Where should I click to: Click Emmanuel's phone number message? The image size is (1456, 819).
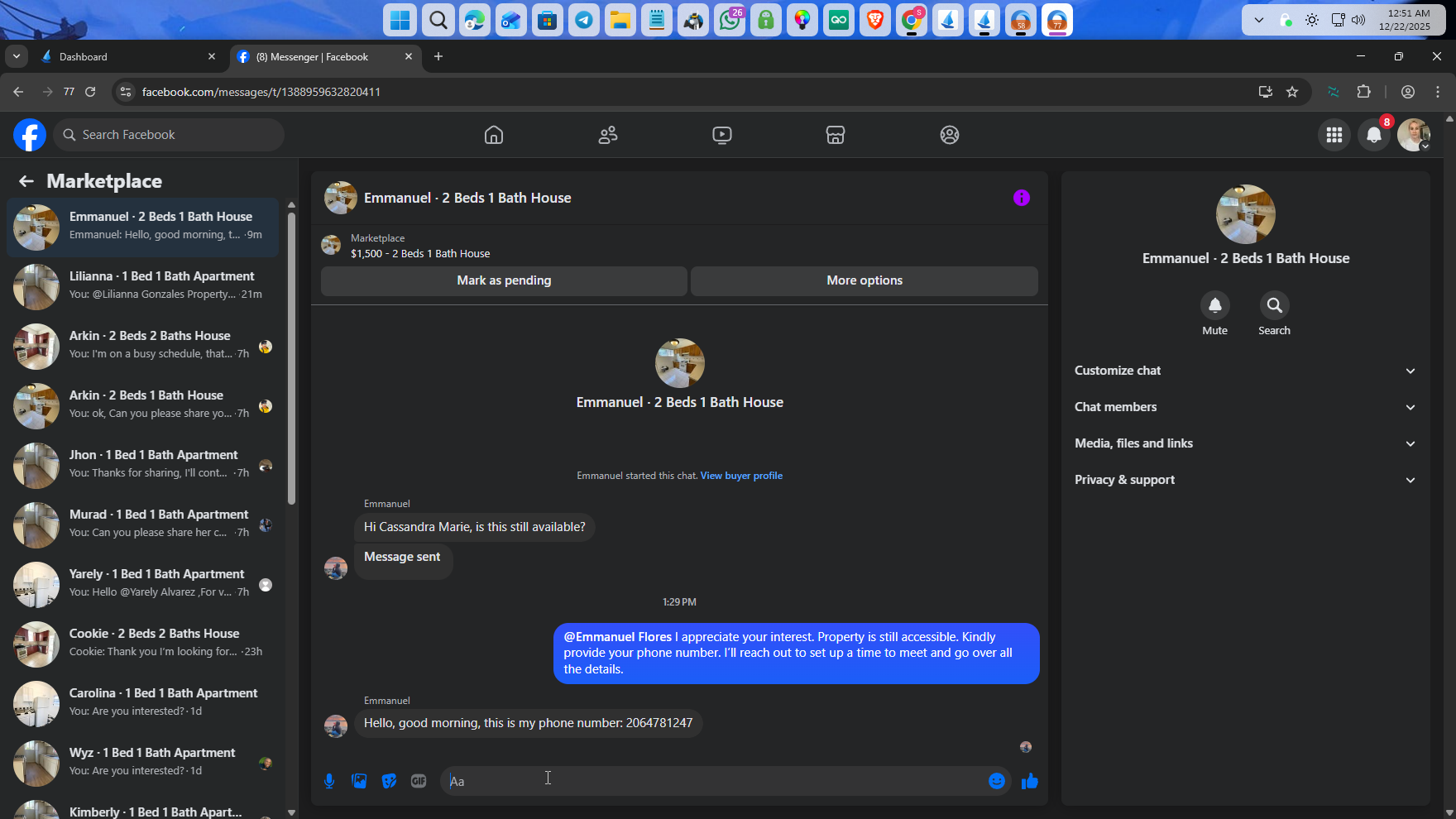click(x=529, y=723)
